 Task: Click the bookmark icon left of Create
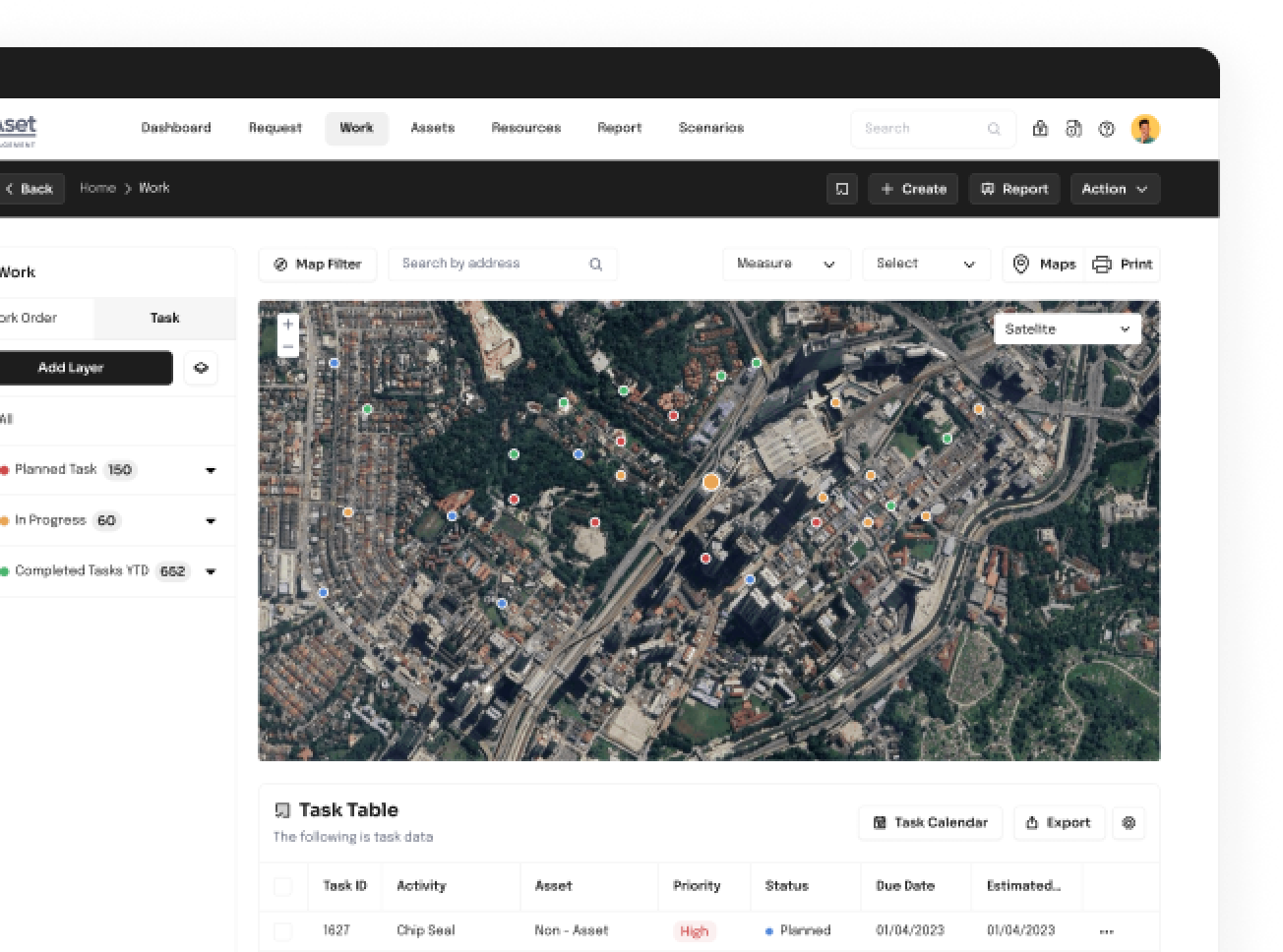[842, 189]
